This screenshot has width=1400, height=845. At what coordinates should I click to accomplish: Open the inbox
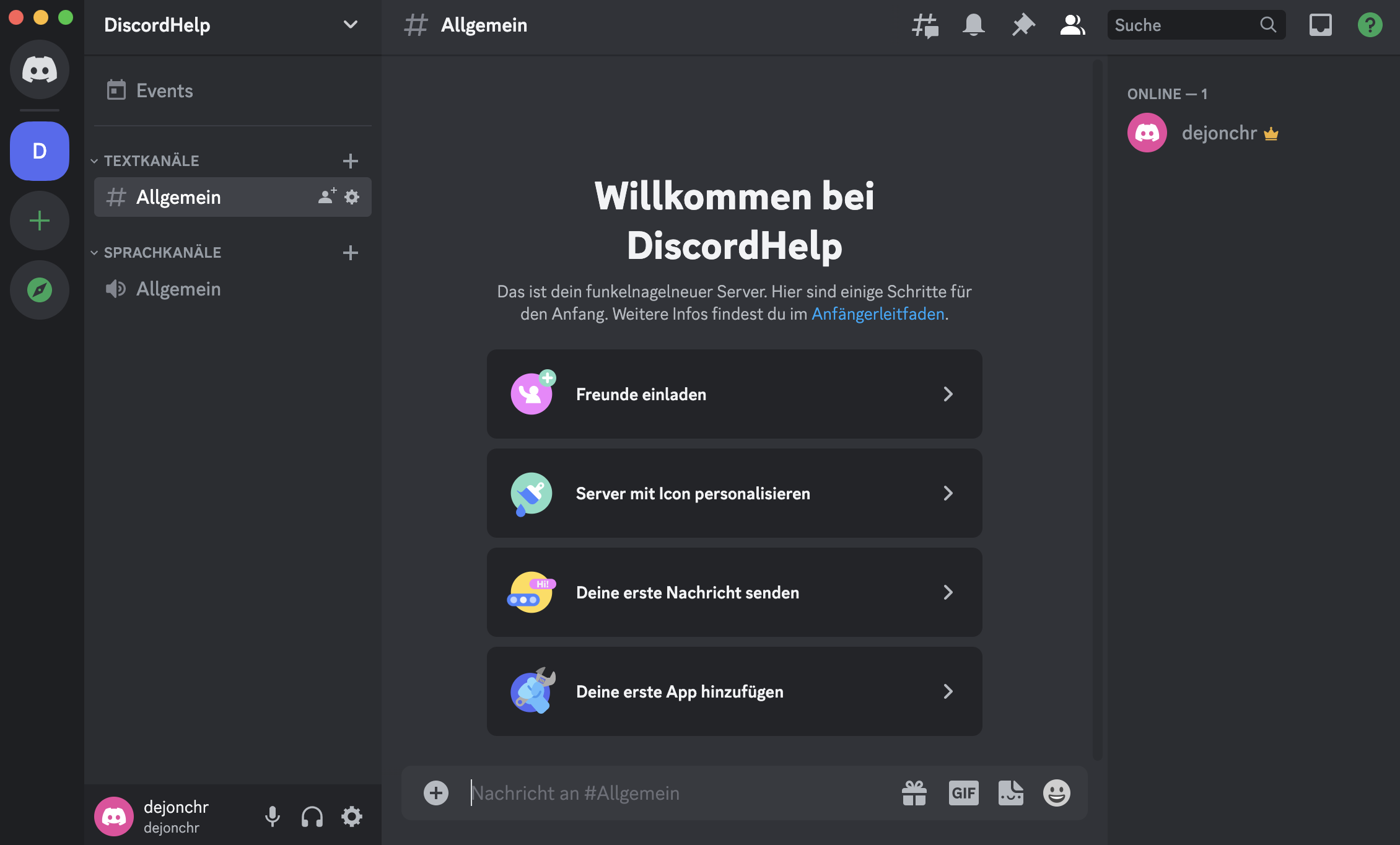click(1320, 25)
